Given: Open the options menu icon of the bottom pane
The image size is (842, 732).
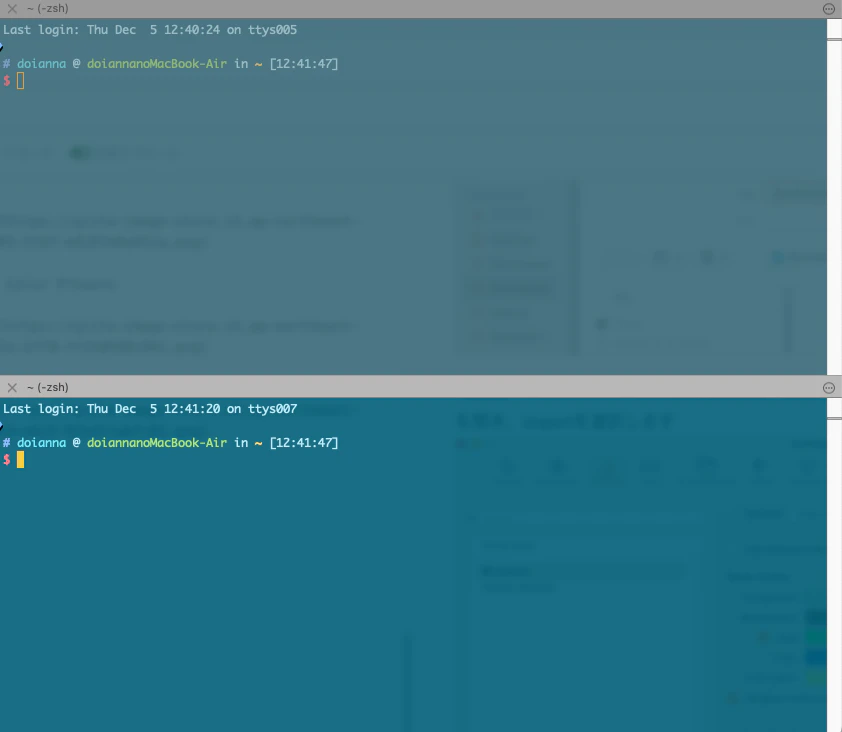Looking at the screenshot, I should (x=829, y=388).
